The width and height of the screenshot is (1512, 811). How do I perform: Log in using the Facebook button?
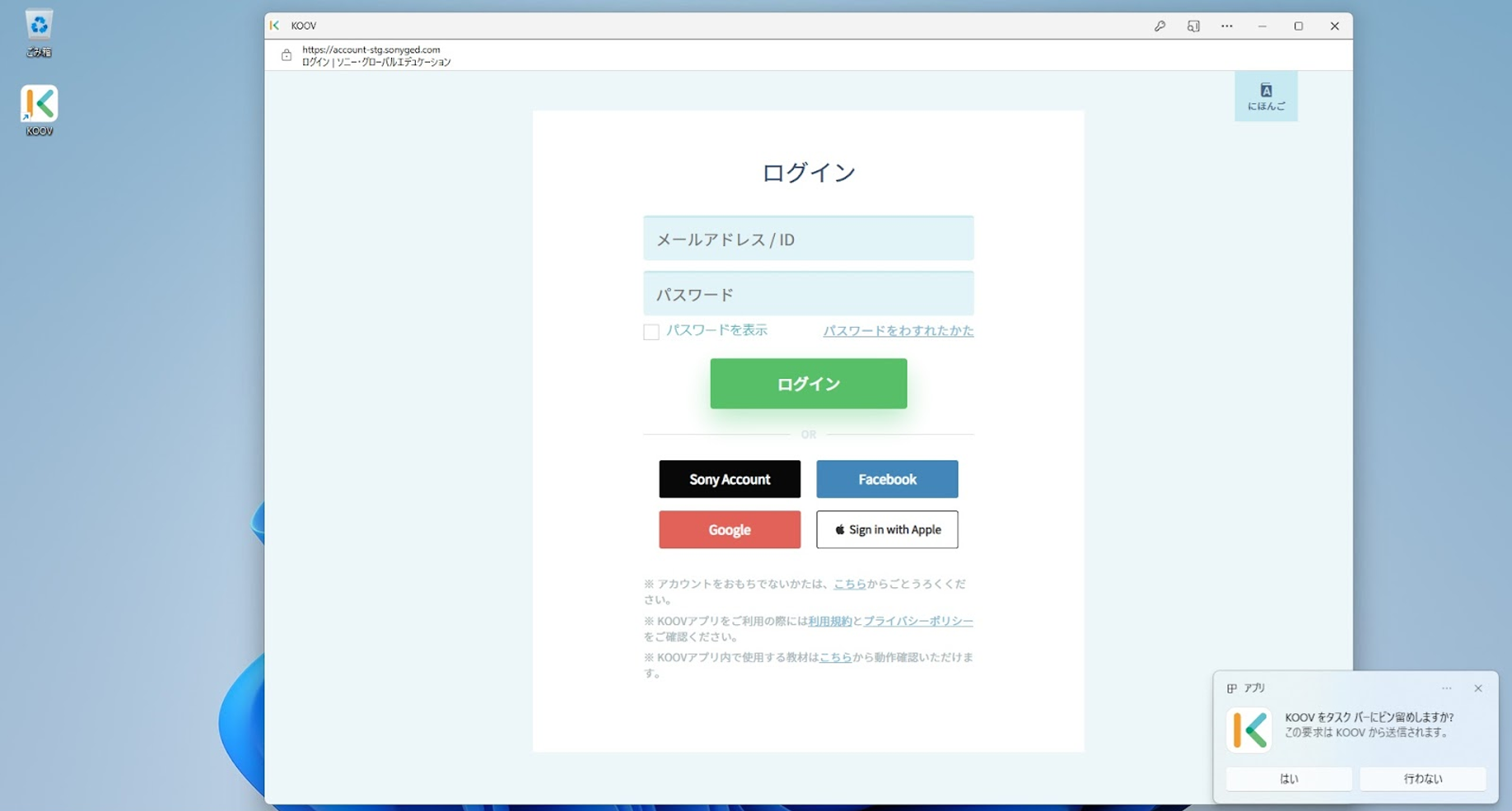coord(886,478)
